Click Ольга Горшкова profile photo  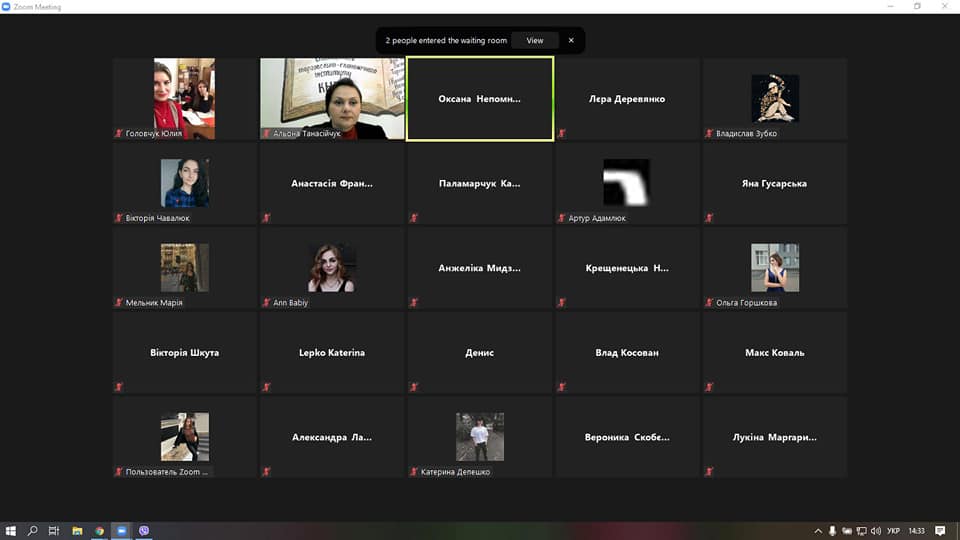click(x=775, y=268)
